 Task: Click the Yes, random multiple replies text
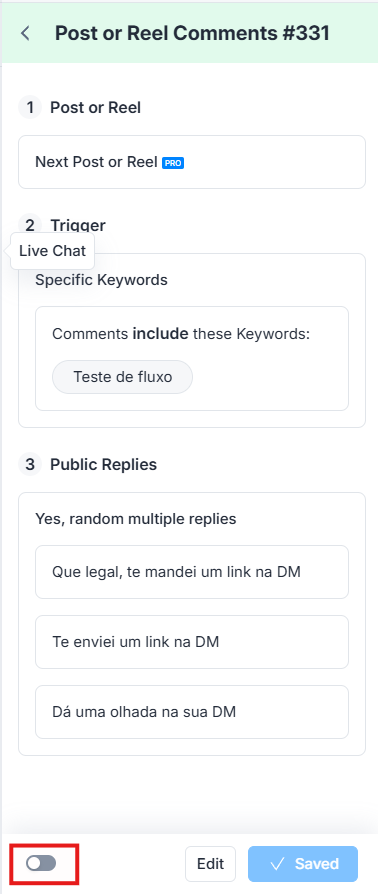pyautogui.click(x=136, y=519)
